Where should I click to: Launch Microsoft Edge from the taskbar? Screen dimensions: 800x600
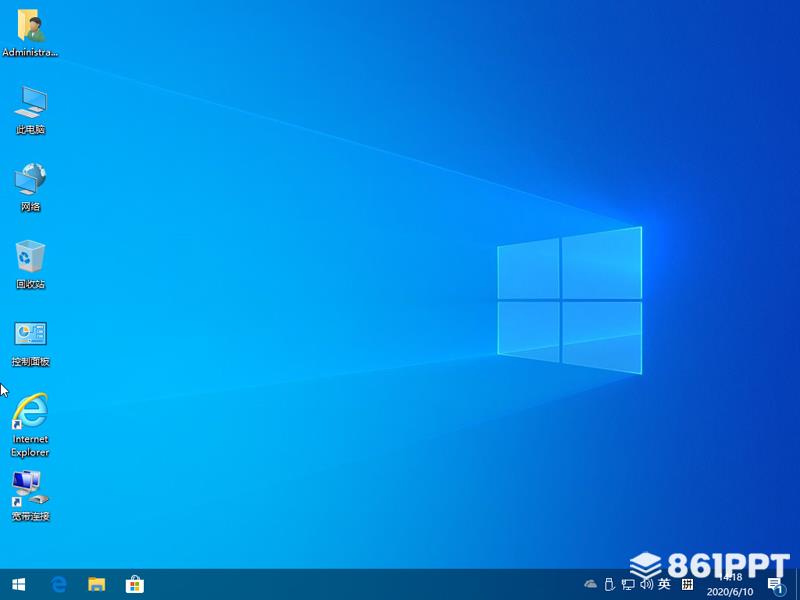click(x=59, y=585)
